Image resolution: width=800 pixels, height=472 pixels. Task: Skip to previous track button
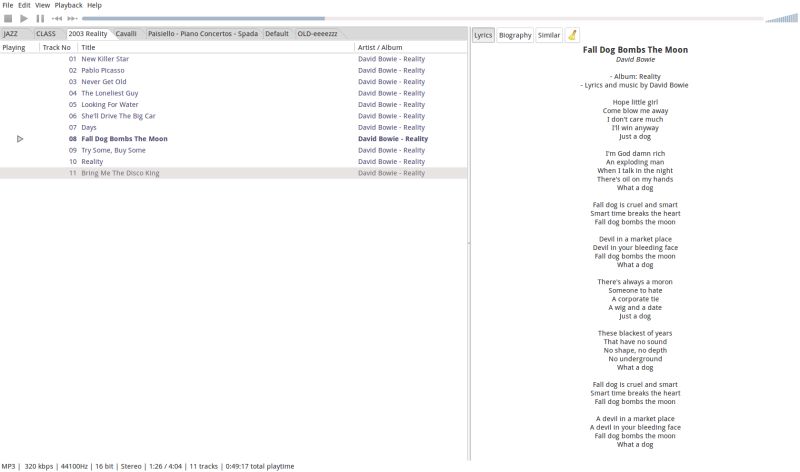tap(57, 18)
